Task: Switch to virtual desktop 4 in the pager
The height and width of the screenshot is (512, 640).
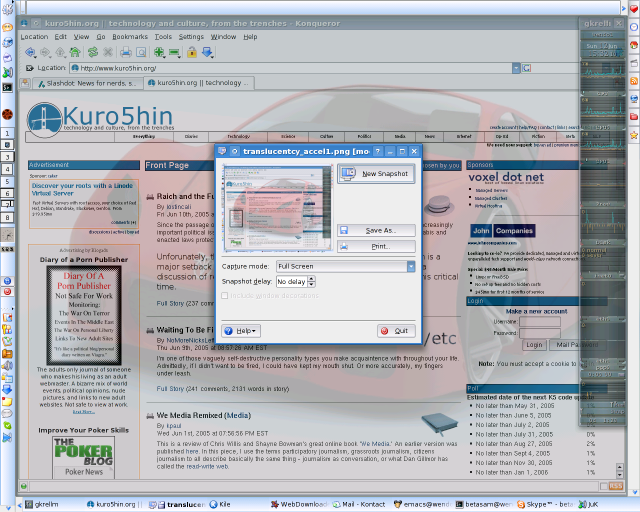Action: click(x=7, y=169)
